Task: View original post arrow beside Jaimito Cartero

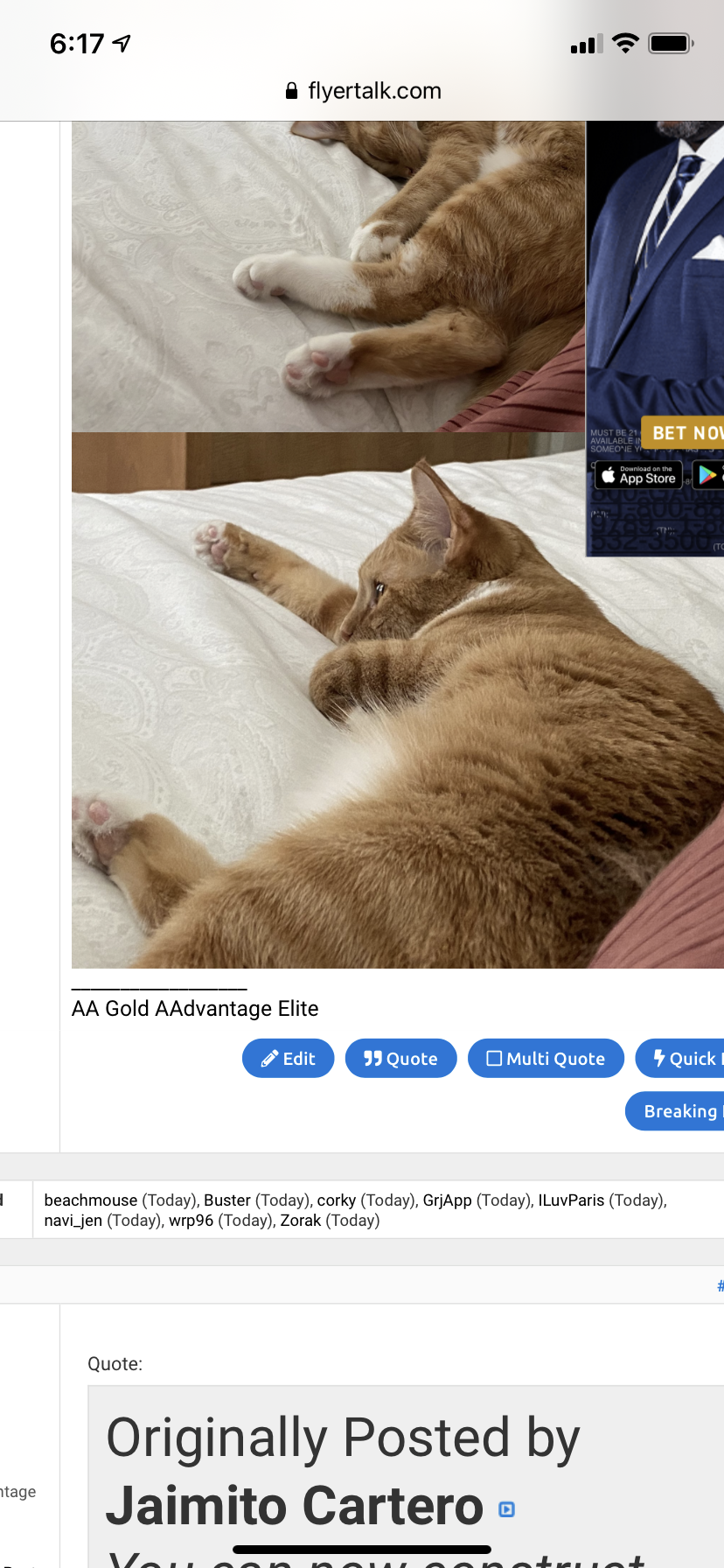Action: pos(506,1509)
